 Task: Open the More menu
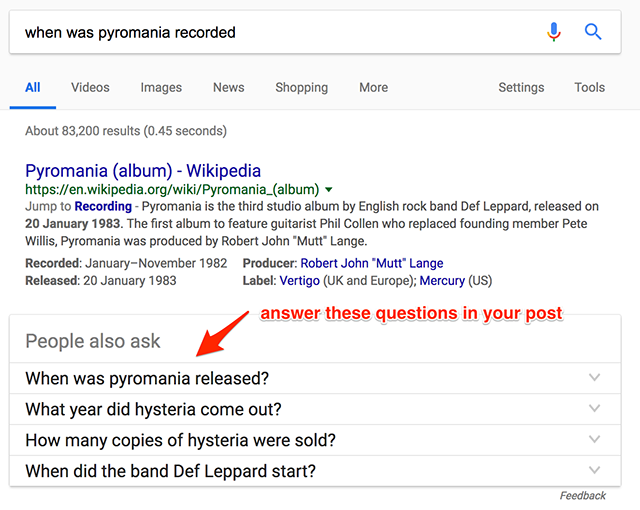pos(373,87)
